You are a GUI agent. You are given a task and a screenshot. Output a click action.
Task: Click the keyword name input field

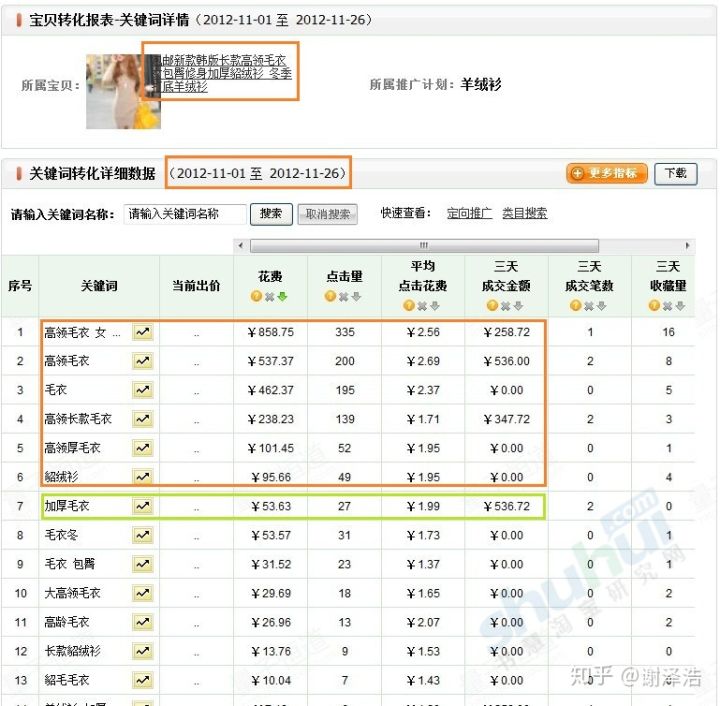185,214
